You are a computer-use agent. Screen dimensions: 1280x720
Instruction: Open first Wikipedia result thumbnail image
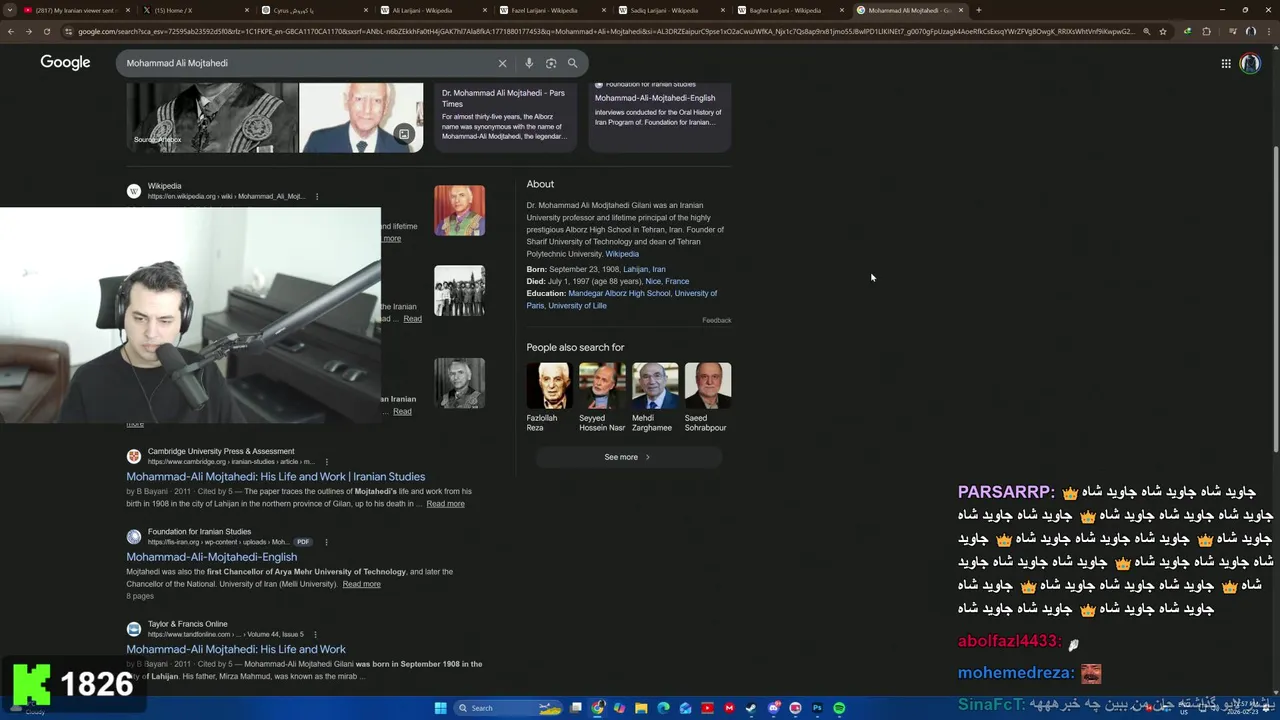pyautogui.click(x=459, y=211)
